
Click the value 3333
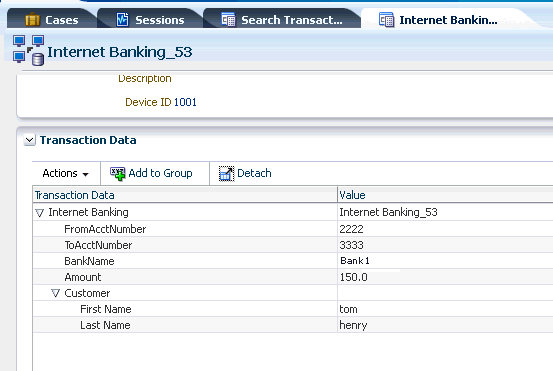click(351, 245)
